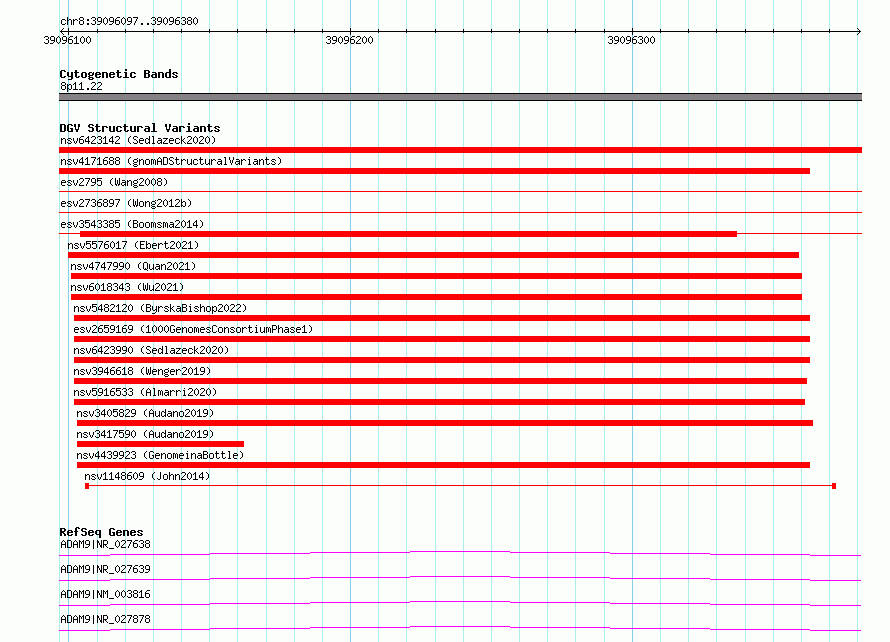This screenshot has width=890, height=642.
Task: Click the RefSeq Genes track title
Action: [x=101, y=532]
